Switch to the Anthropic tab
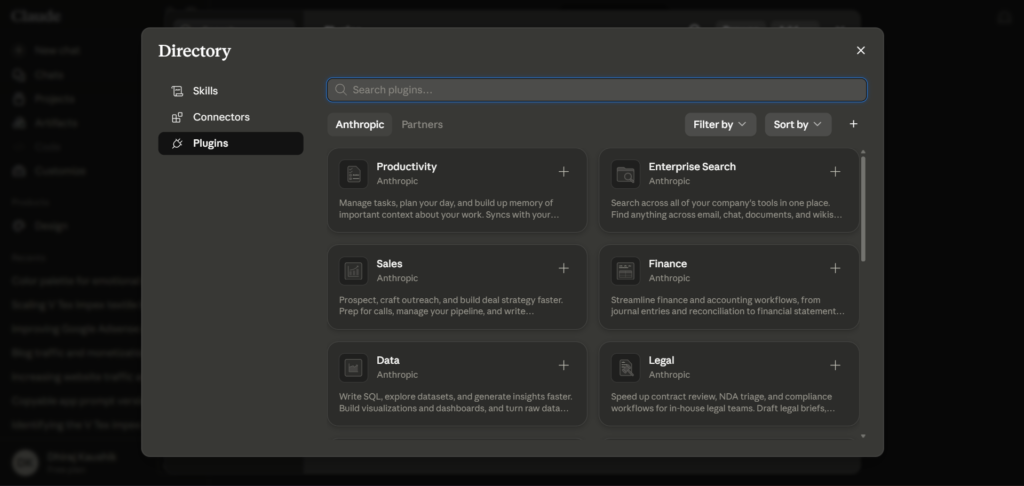Screen dimensions: 1024x486 360,124
